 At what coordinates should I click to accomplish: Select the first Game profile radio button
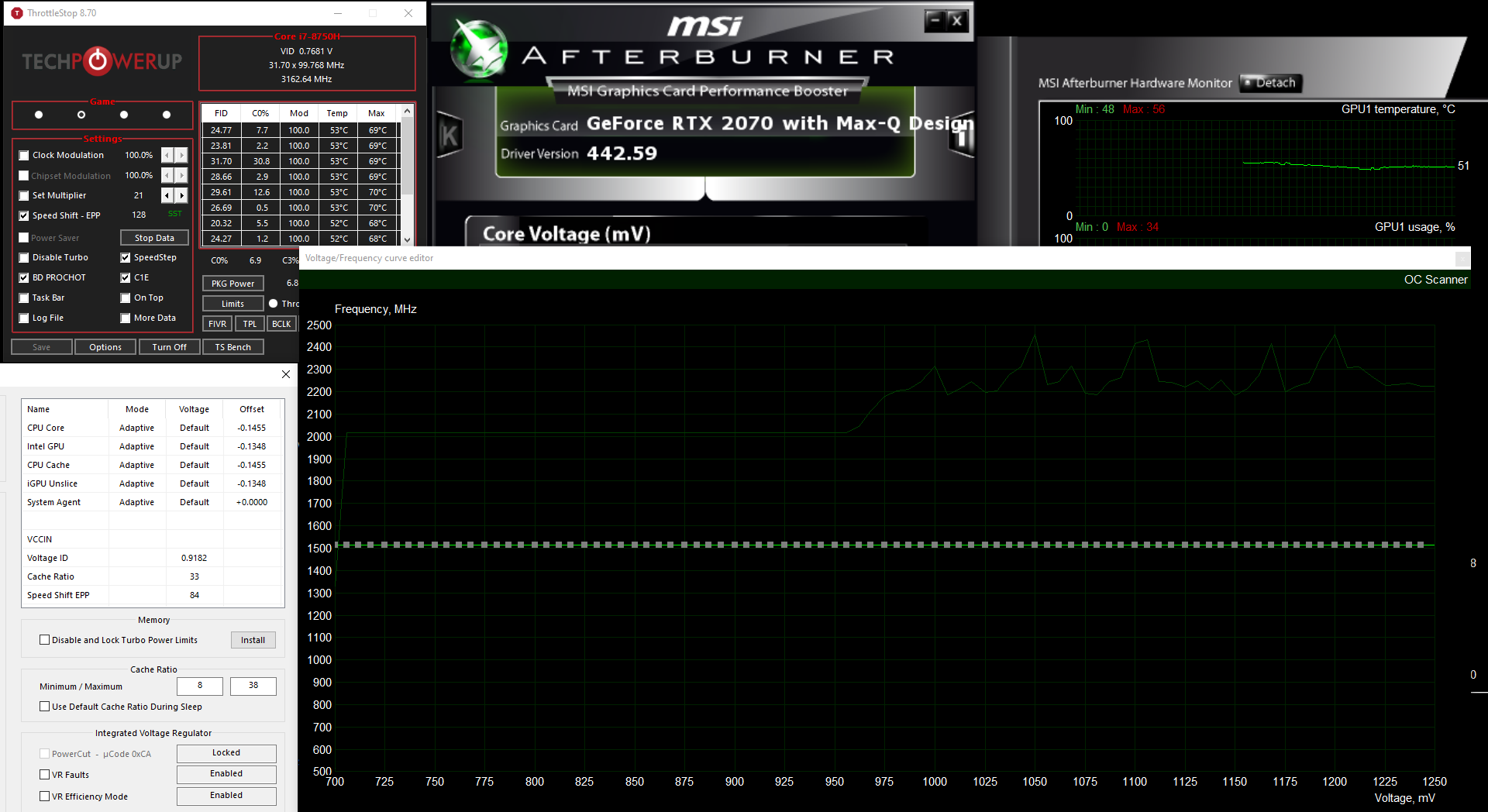(39, 115)
